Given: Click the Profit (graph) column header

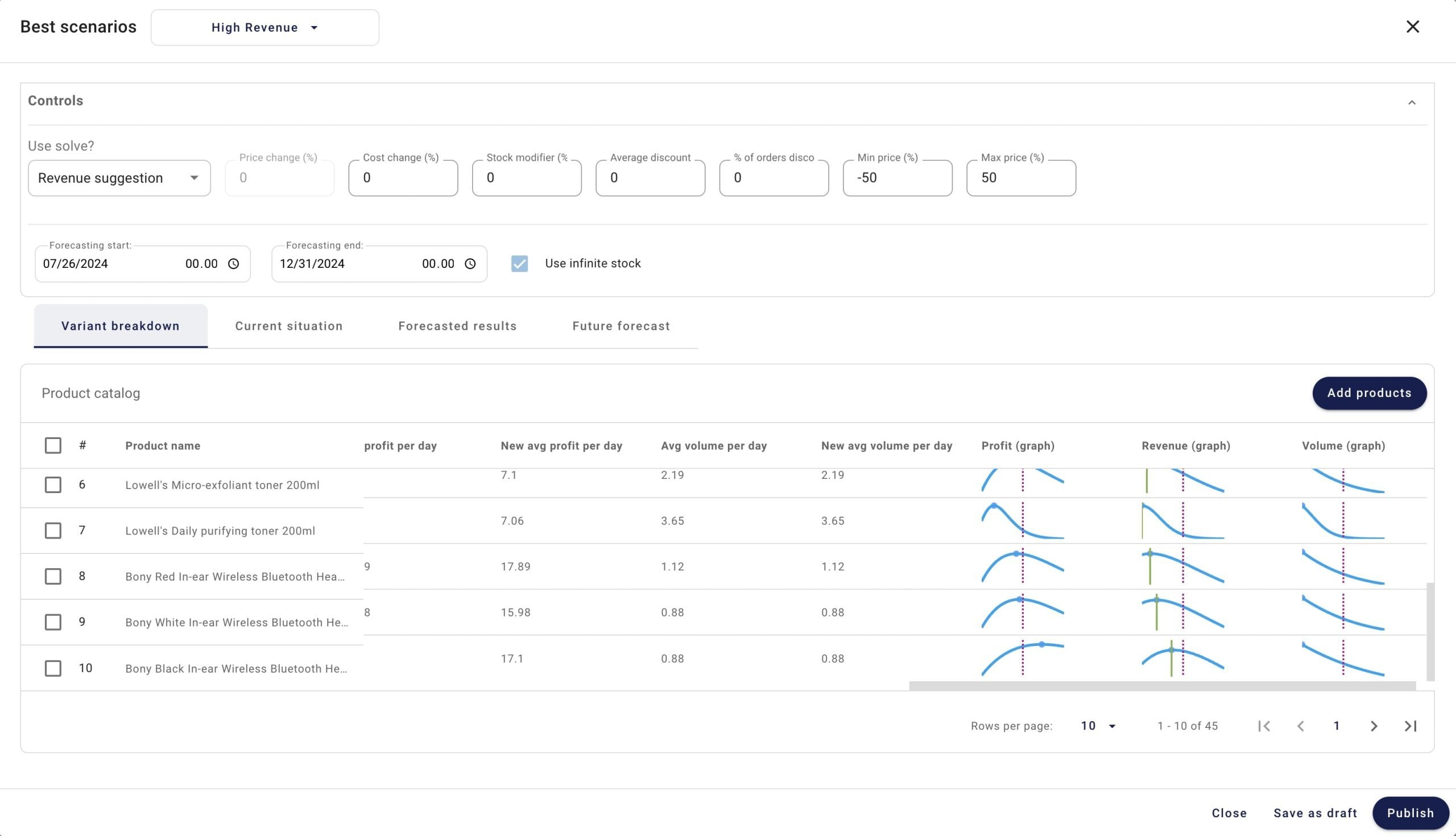Looking at the screenshot, I should click(1018, 446).
